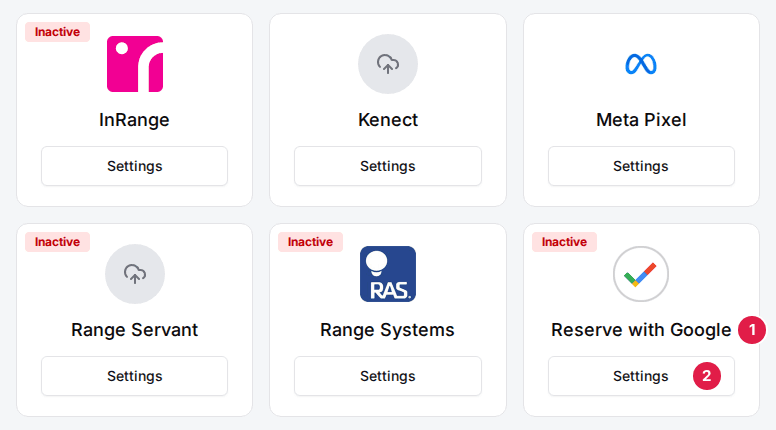Click the Kenect cloud upload icon
The height and width of the screenshot is (430, 776).
point(388,64)
